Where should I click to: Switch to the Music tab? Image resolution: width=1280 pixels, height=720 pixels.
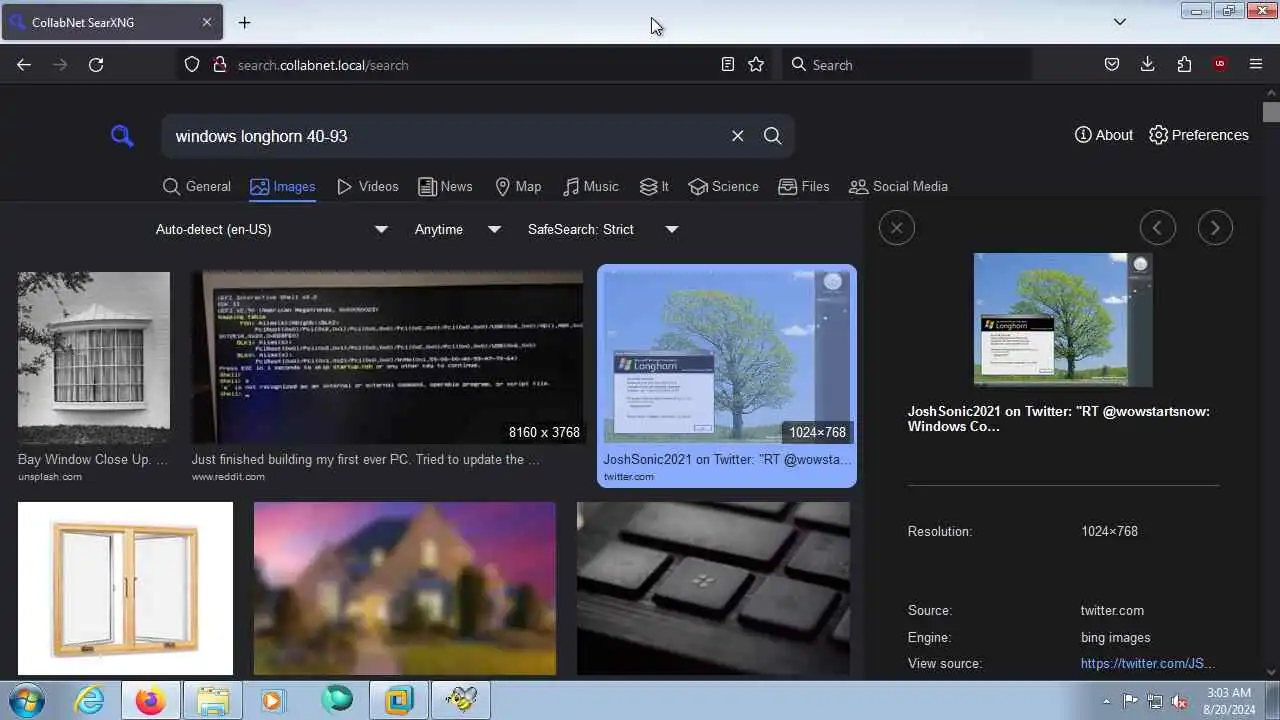point(591,187)
